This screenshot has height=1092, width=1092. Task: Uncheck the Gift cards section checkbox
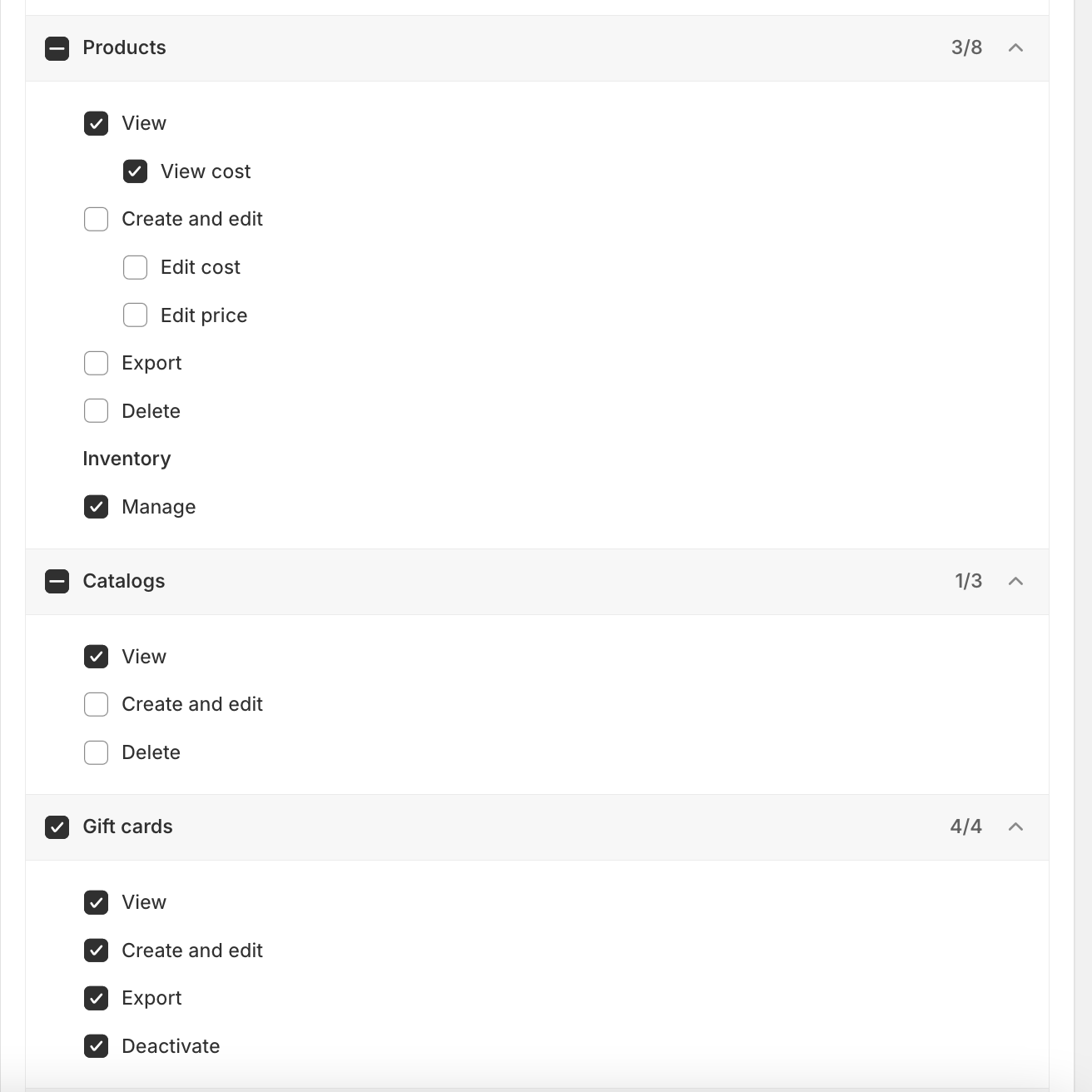tap(57, 827)
